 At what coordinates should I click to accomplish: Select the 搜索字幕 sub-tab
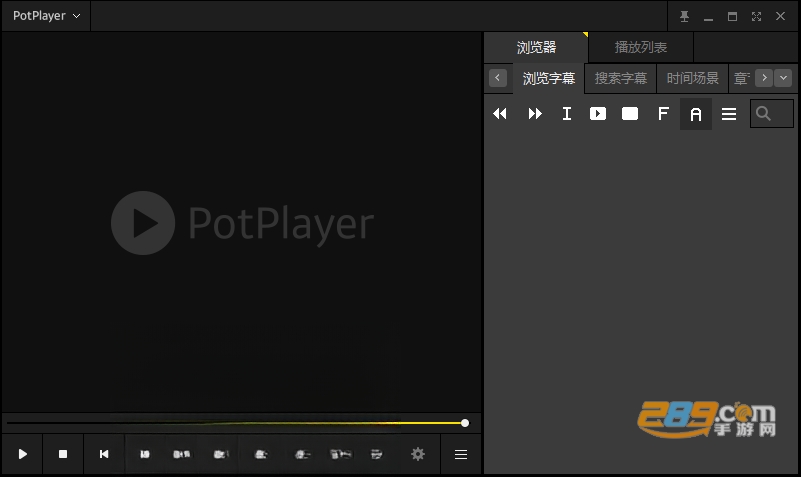click(620, 78)
